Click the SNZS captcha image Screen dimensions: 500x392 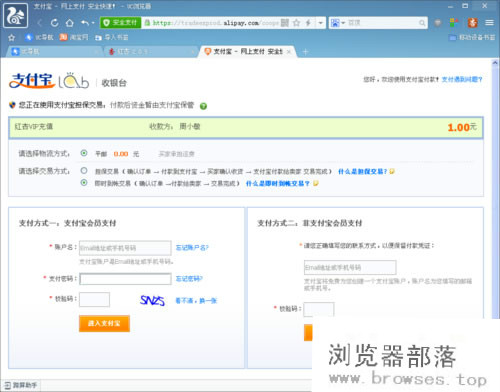tap(152, 300)
